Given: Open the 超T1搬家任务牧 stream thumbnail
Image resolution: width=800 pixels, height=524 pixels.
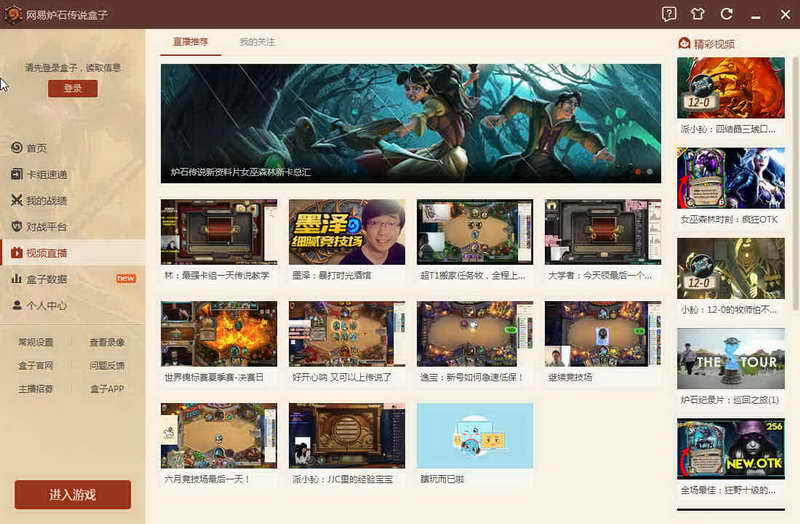Looking at the screenshot, I should click(475, 232).
